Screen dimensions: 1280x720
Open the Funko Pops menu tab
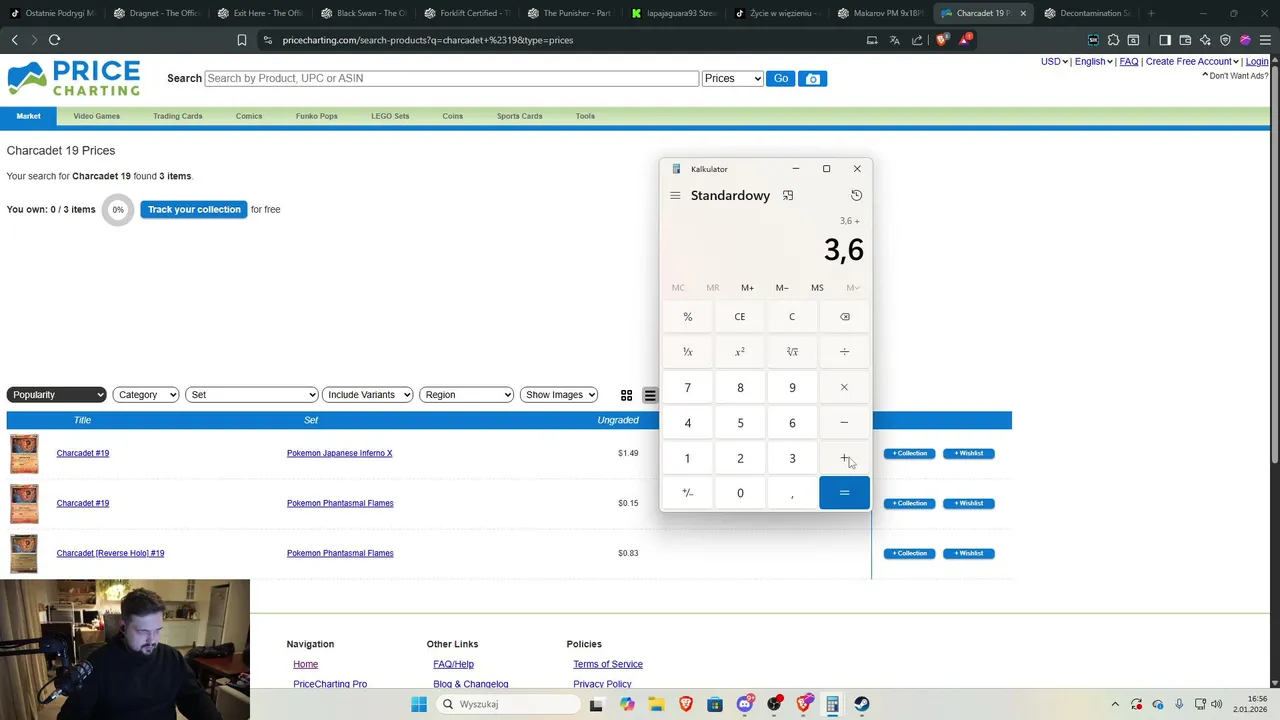click(x=317, y=116)
